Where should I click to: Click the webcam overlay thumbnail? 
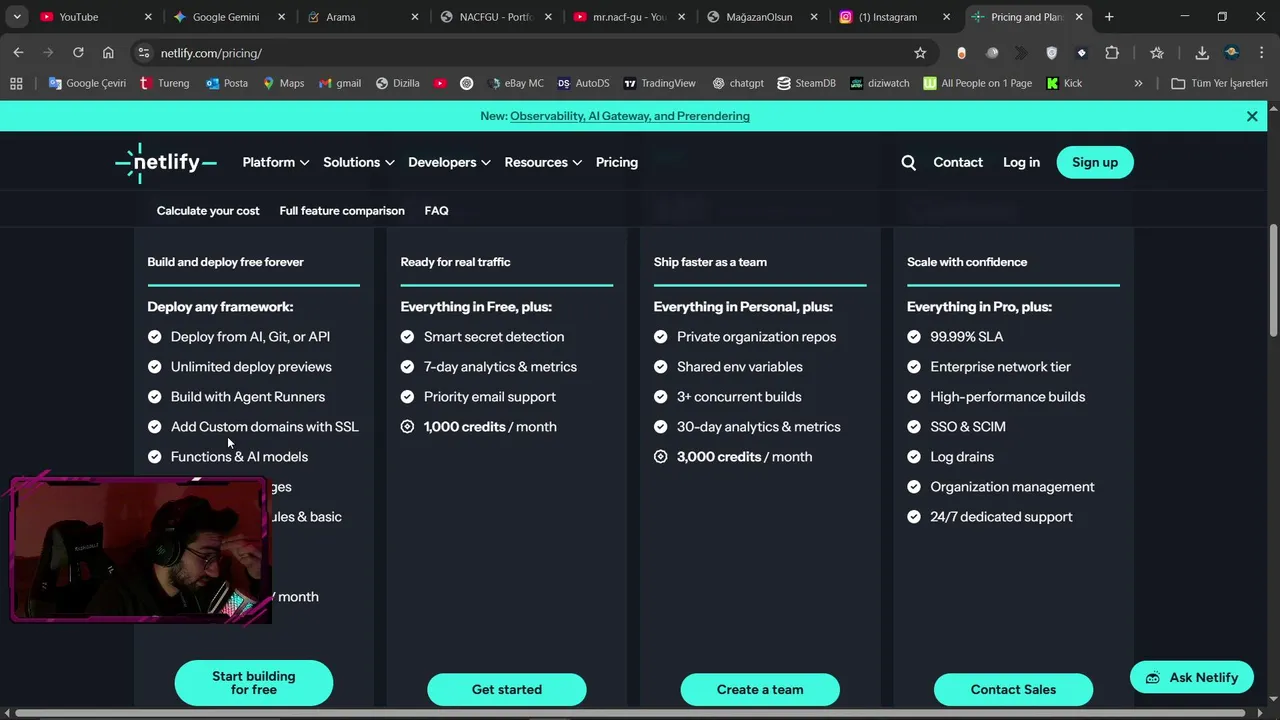140,550
